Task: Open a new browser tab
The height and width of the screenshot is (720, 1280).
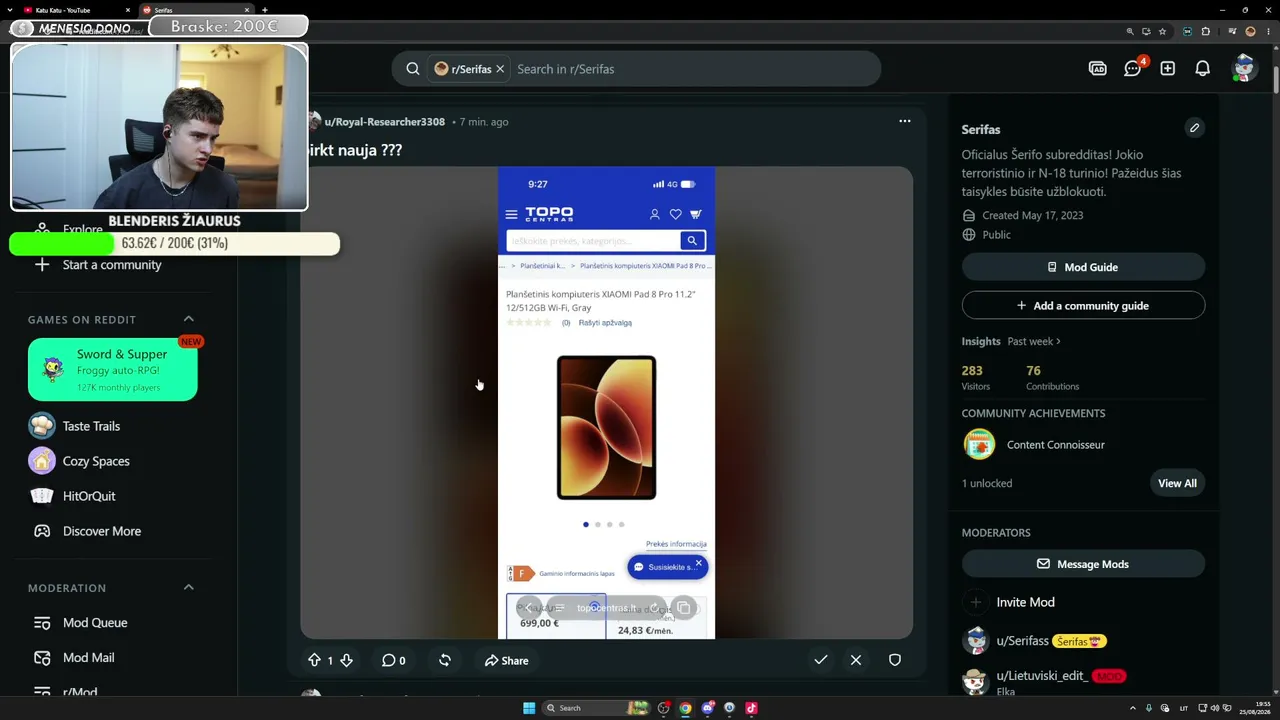Action: (x=265, y=10)
